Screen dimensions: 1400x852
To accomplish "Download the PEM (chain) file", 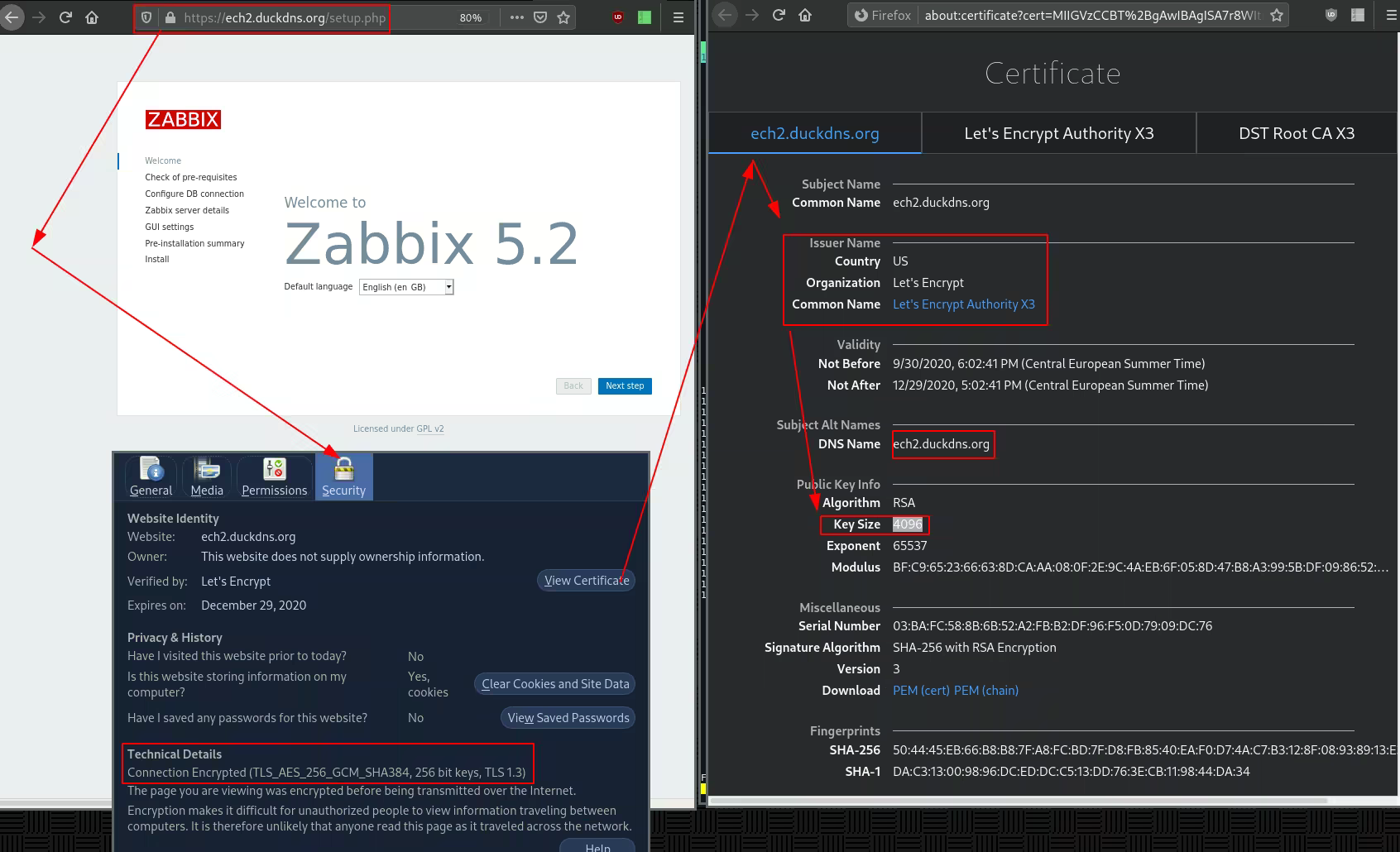I will pos(986,691).
